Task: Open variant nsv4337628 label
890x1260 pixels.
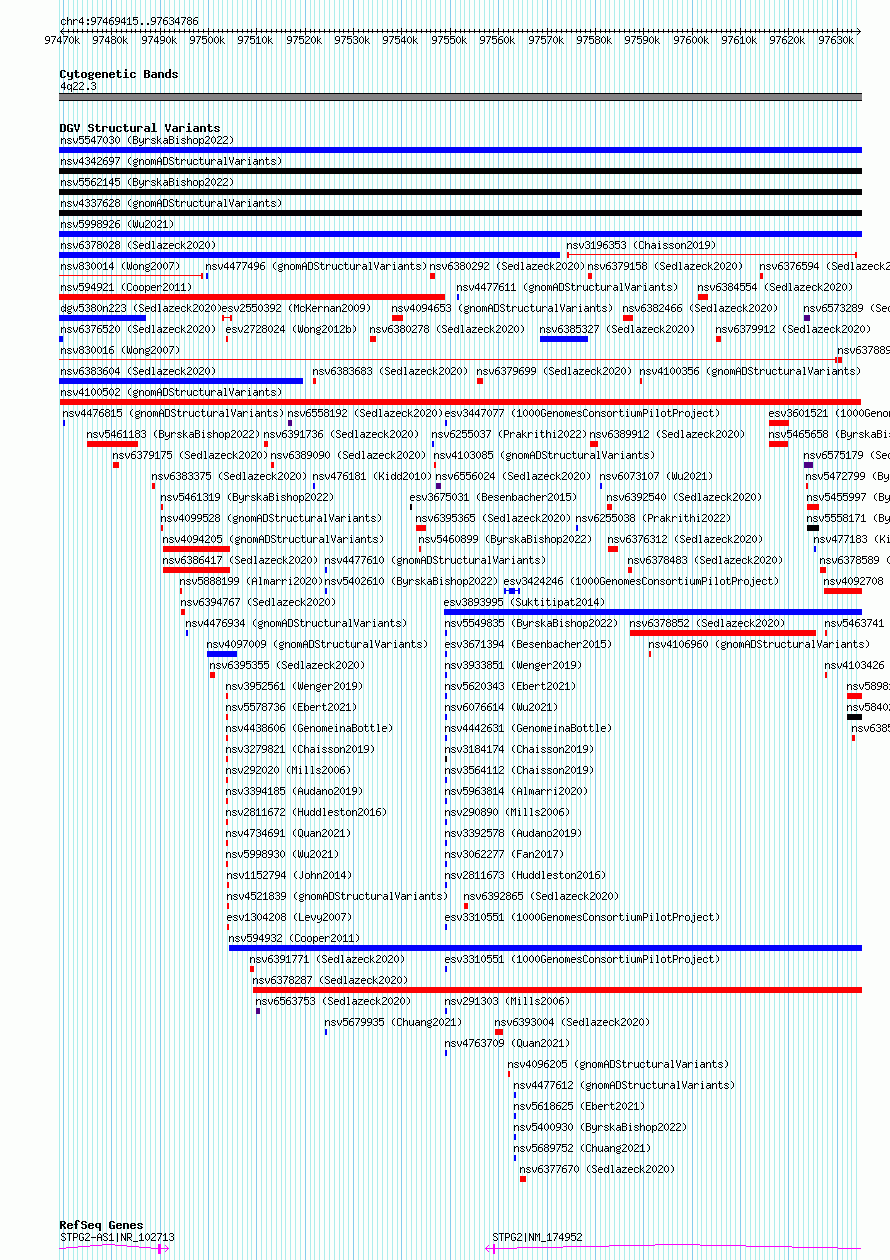Action: click(171, 203)
